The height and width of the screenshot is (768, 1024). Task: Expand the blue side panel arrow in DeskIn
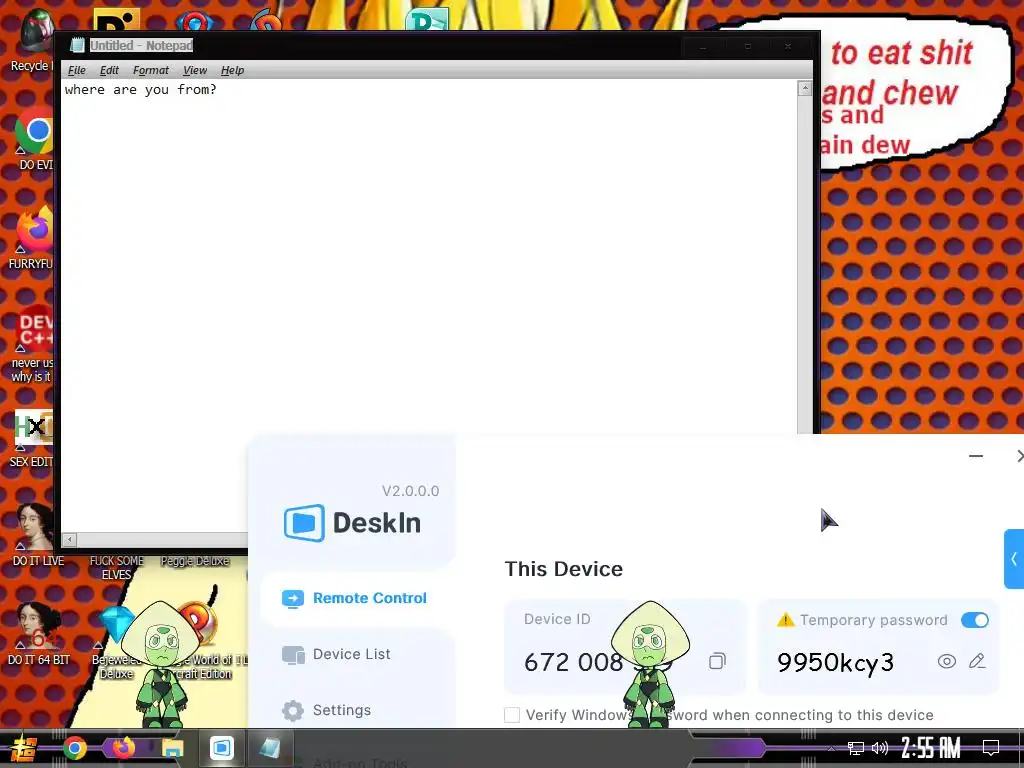(x=1014, y=559)
